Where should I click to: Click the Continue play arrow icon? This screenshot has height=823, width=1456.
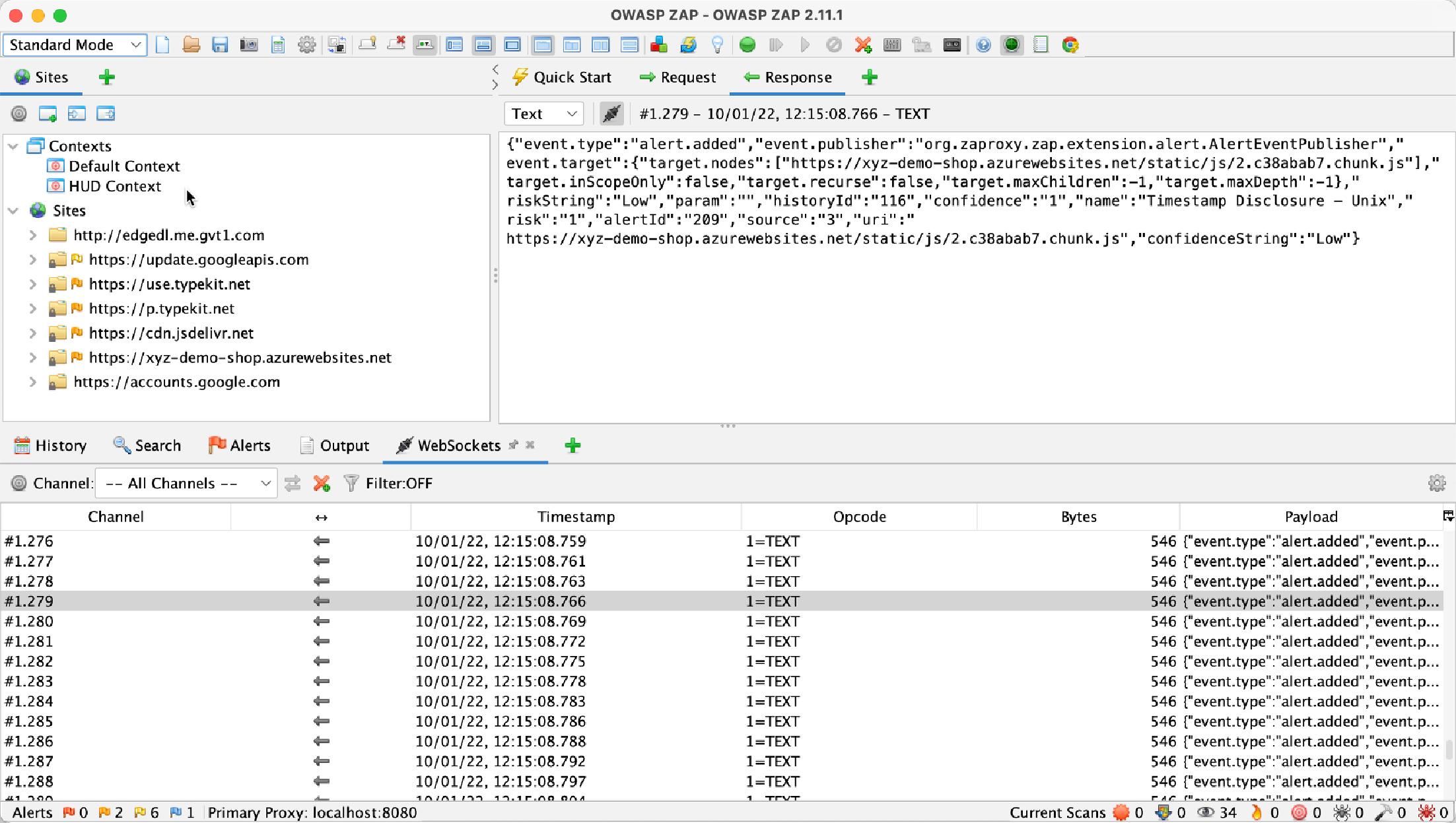(805, 45)
